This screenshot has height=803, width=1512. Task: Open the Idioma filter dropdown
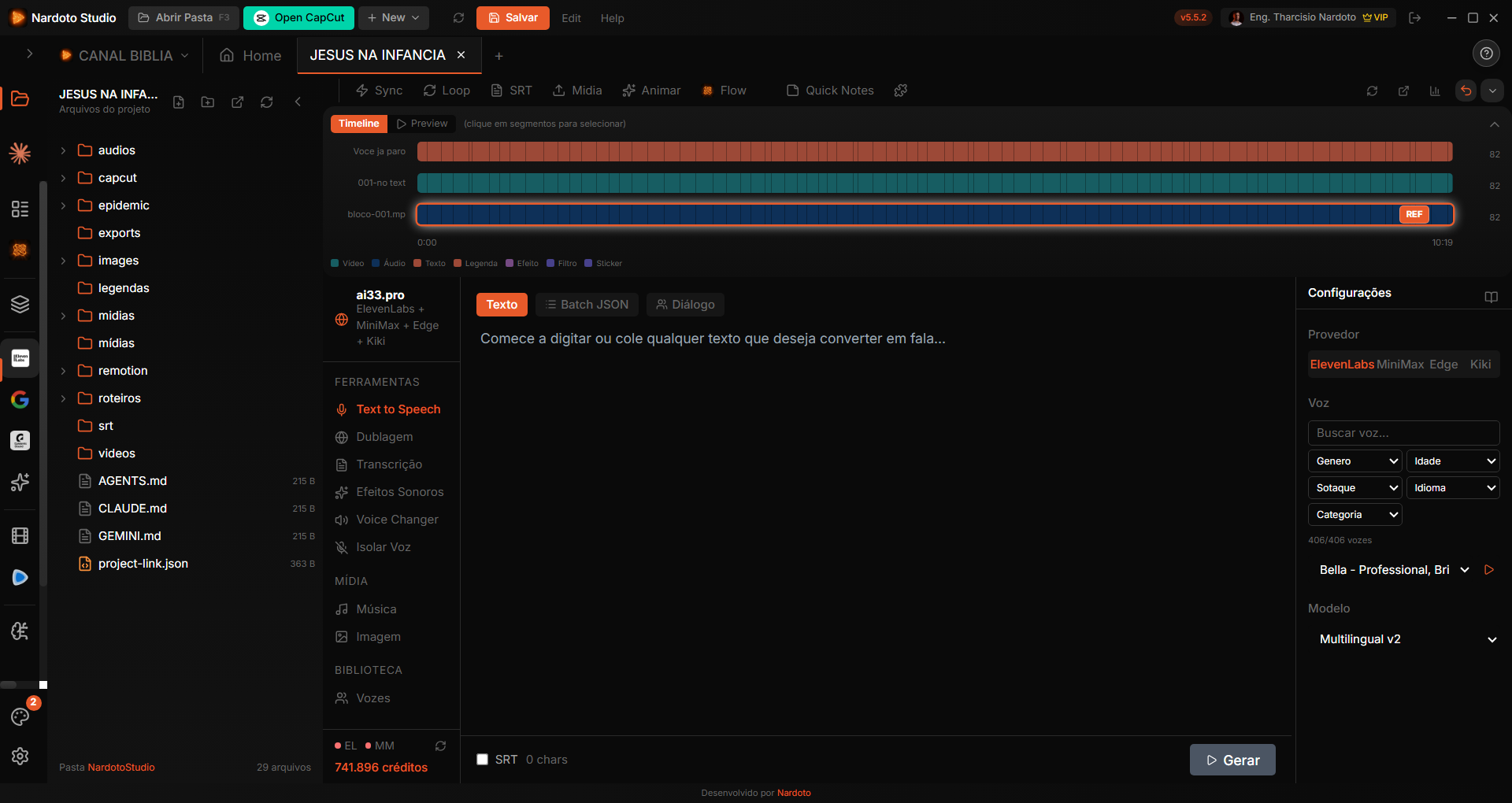click(1453, 488)
